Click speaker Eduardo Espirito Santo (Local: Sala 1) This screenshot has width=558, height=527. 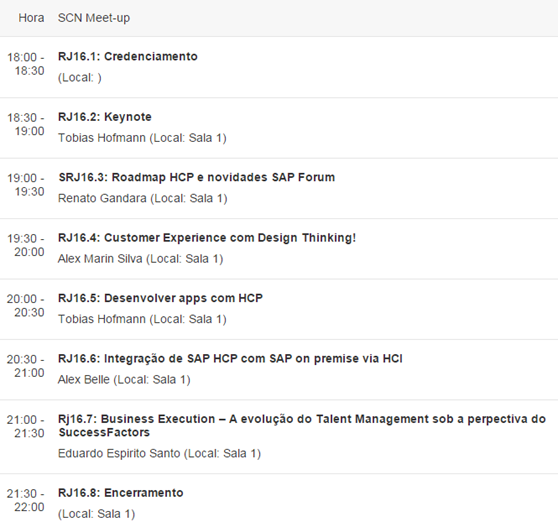click(159, 454)
